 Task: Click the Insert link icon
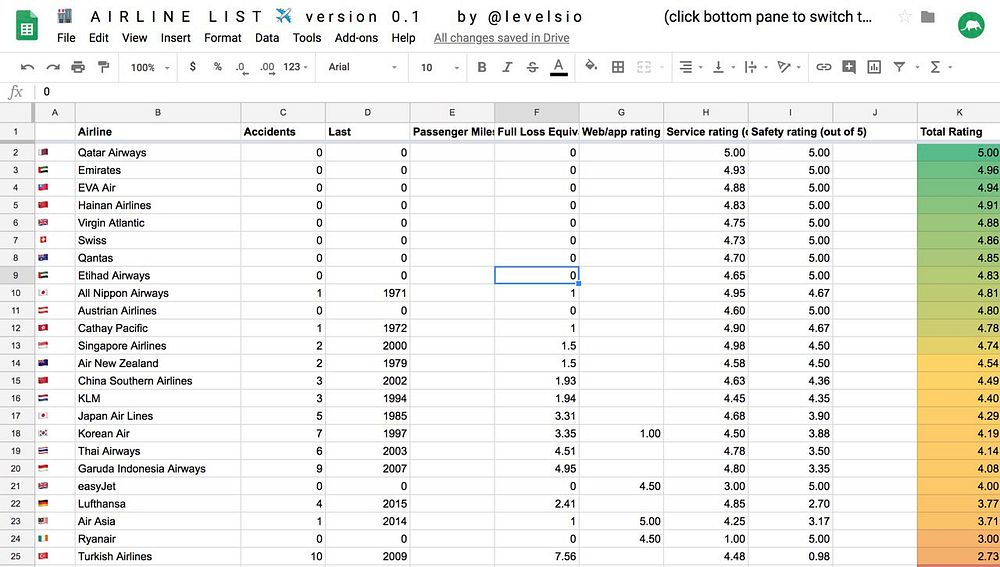823,67
